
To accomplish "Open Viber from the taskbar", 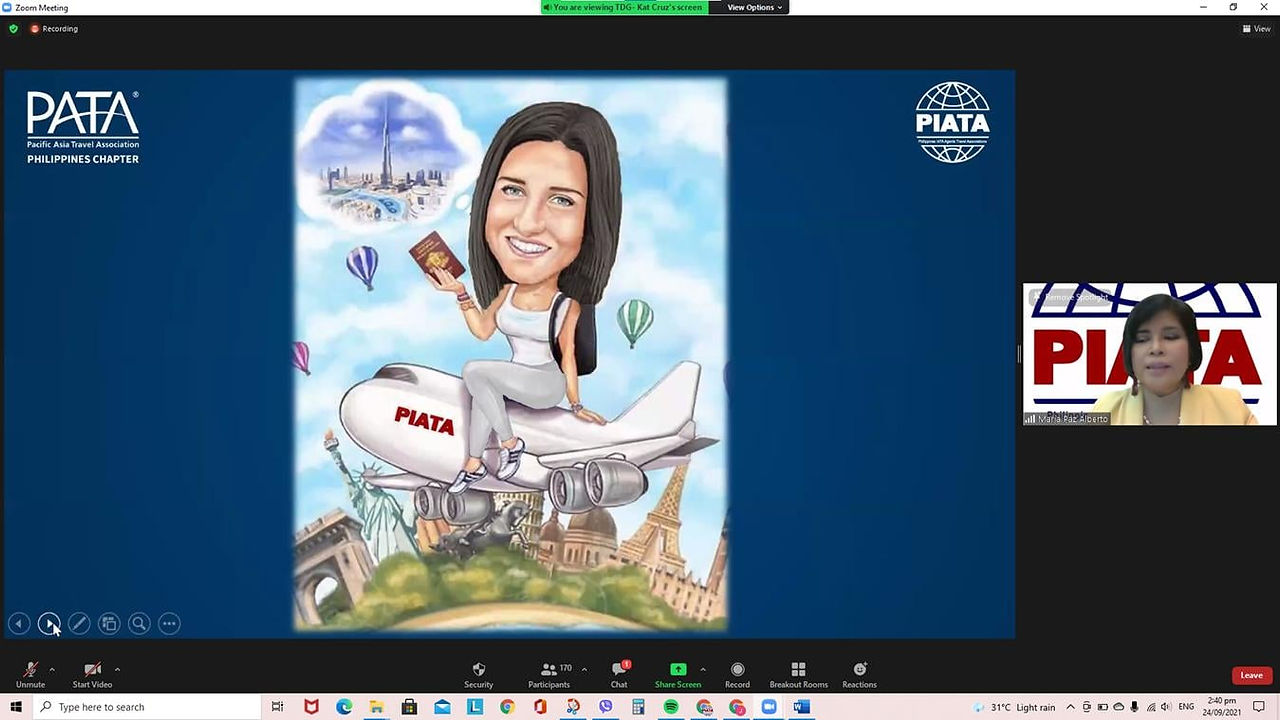I will click(x=605, y=707).
